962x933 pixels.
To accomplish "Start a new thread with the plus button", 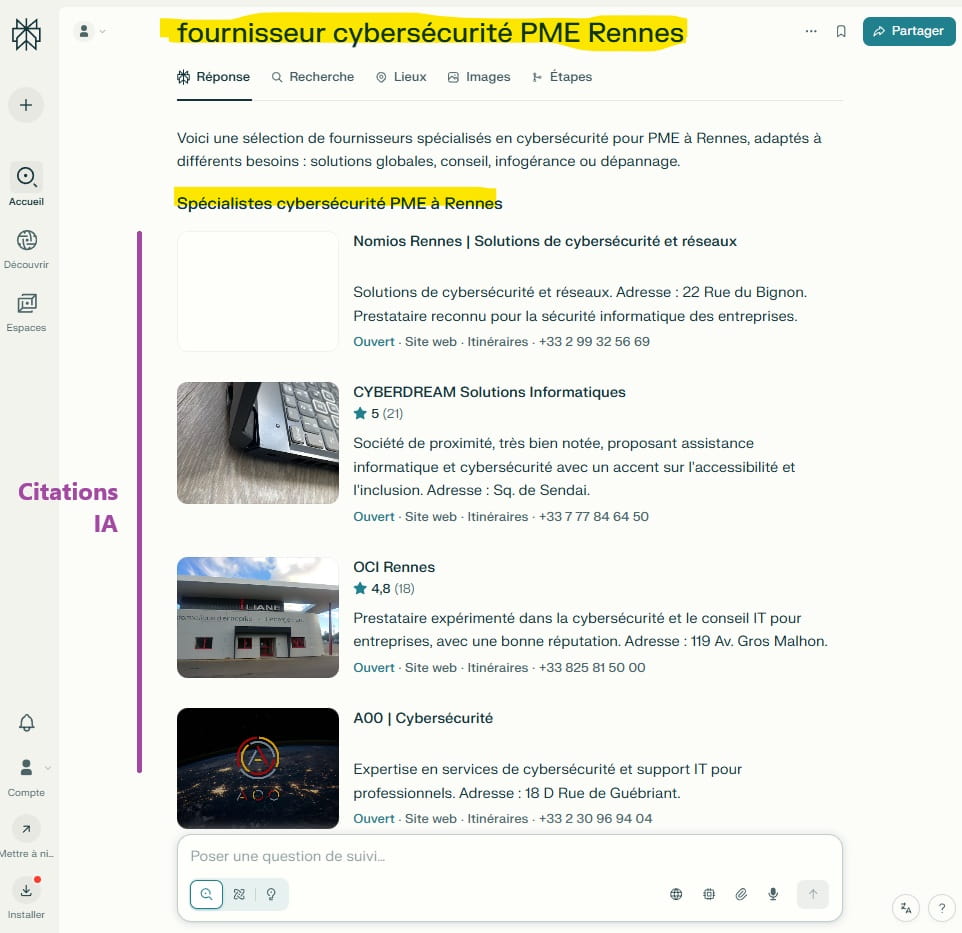I will pos(26,105).
